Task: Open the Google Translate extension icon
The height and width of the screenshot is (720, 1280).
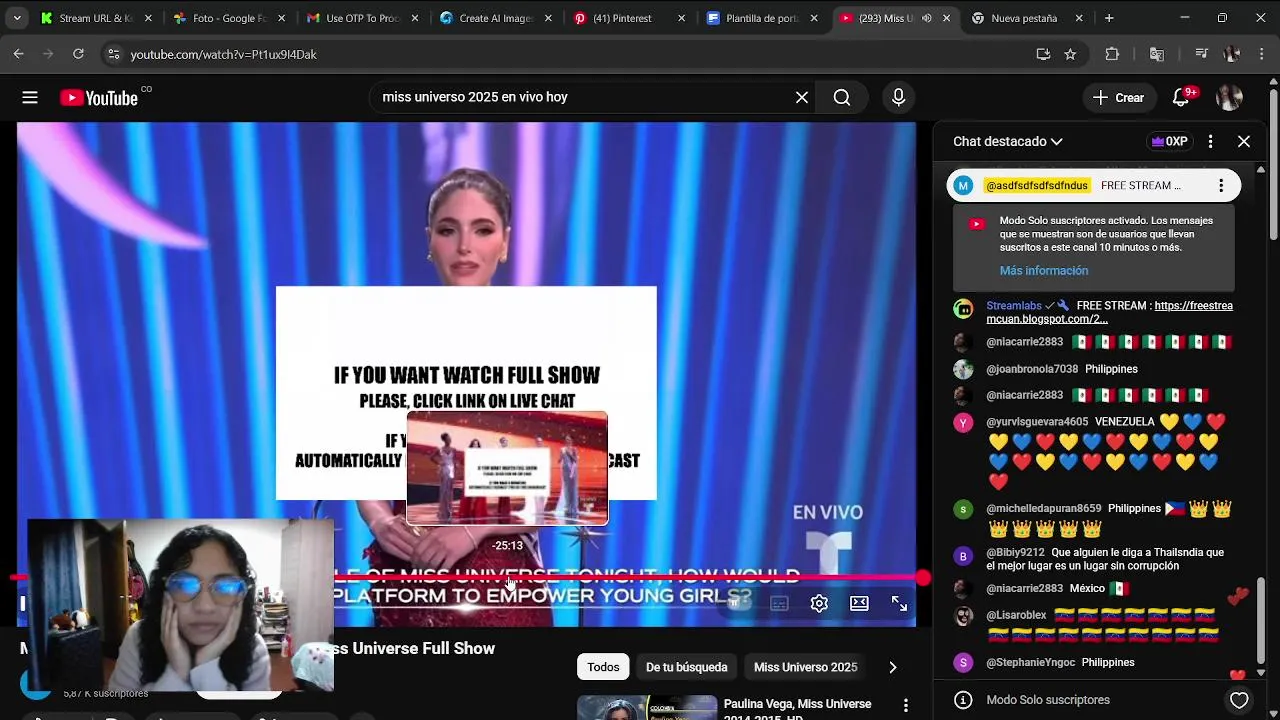Action: pyautogui.click(x=1157, y=54)
